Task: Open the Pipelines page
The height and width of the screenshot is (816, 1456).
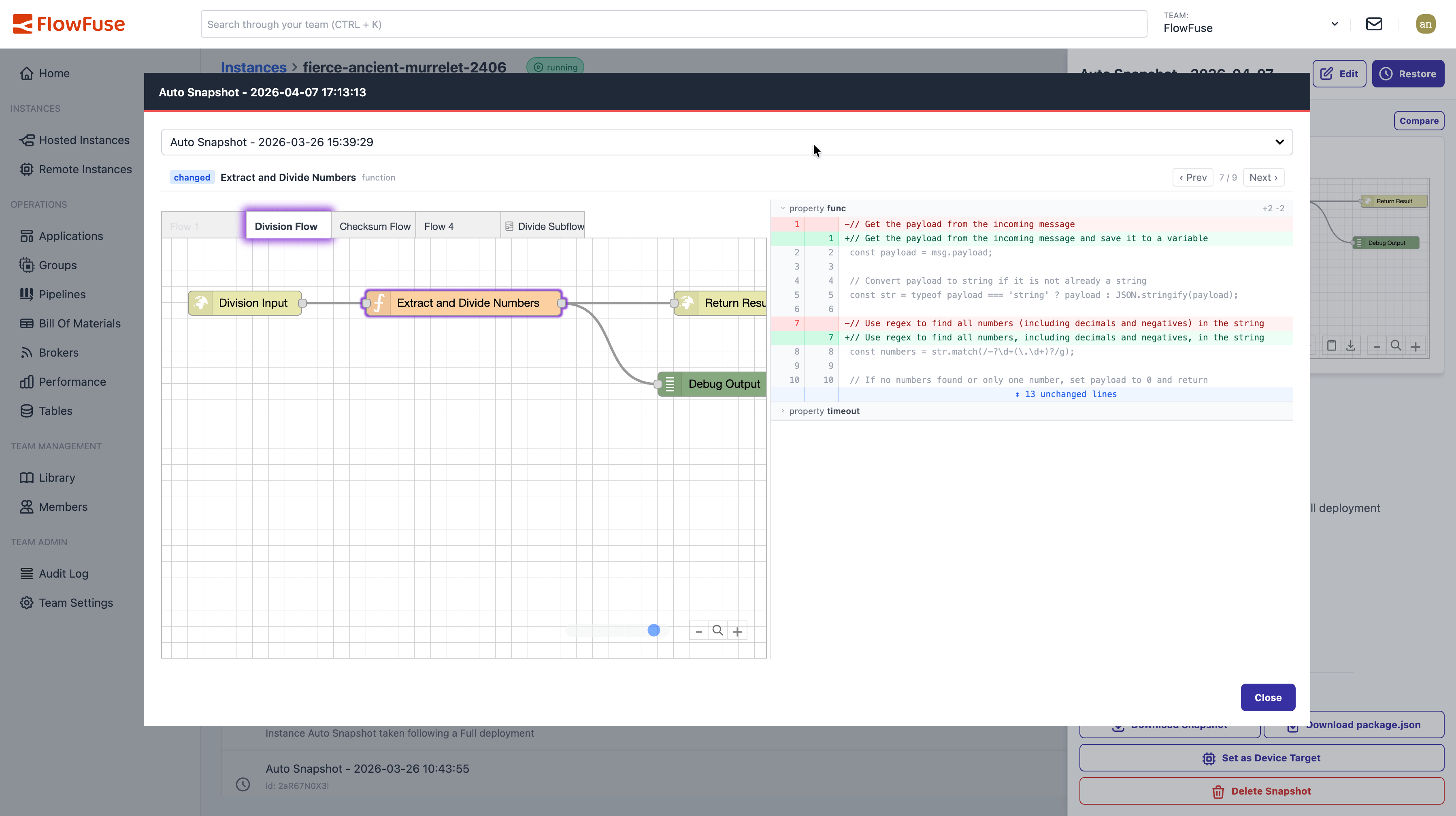Action: click(62, 294)
